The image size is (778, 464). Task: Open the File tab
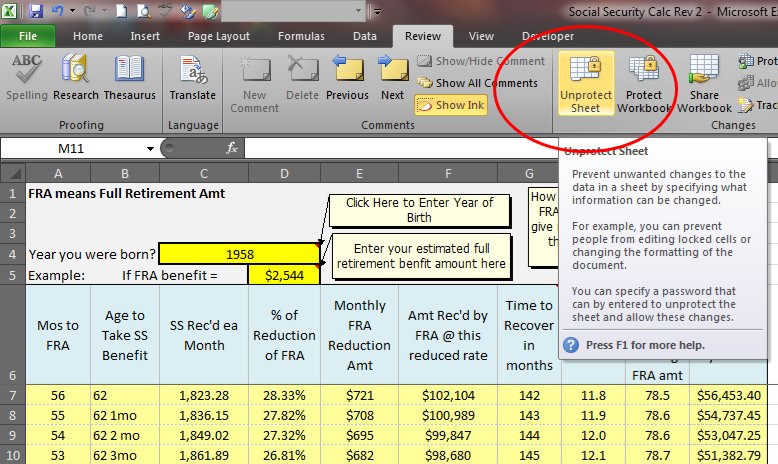28,36
